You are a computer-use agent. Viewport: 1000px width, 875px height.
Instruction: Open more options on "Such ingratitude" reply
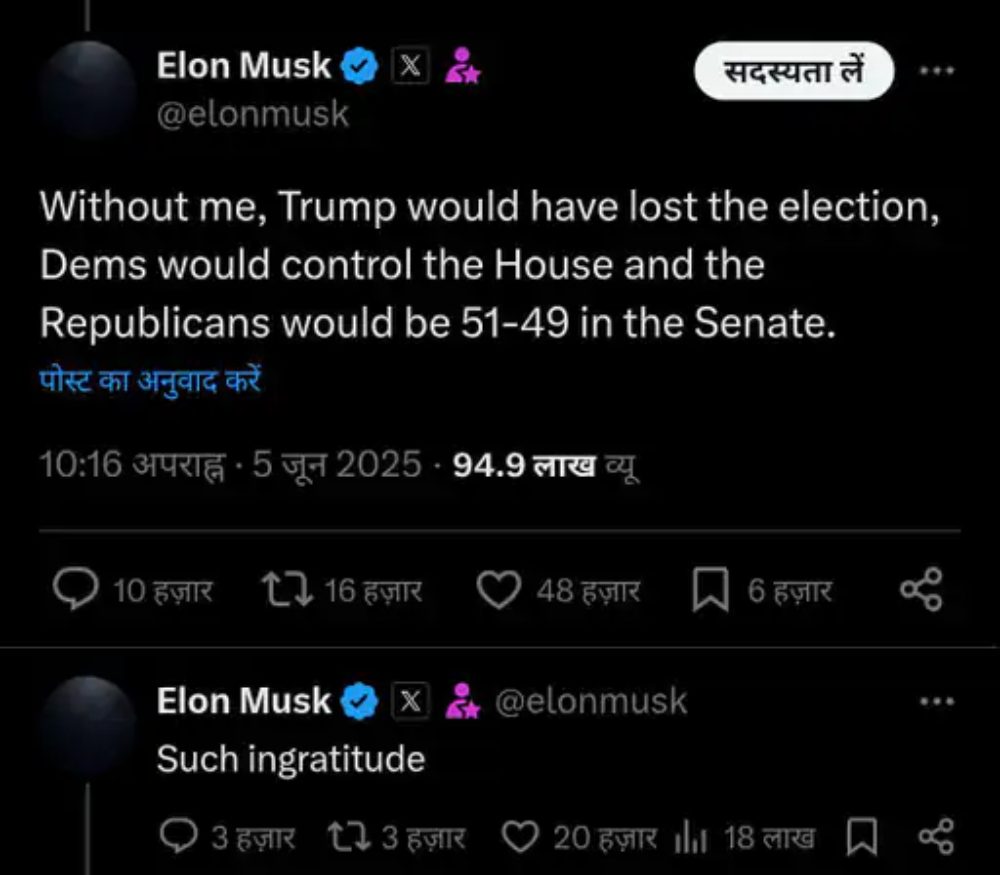pos(937,701)
